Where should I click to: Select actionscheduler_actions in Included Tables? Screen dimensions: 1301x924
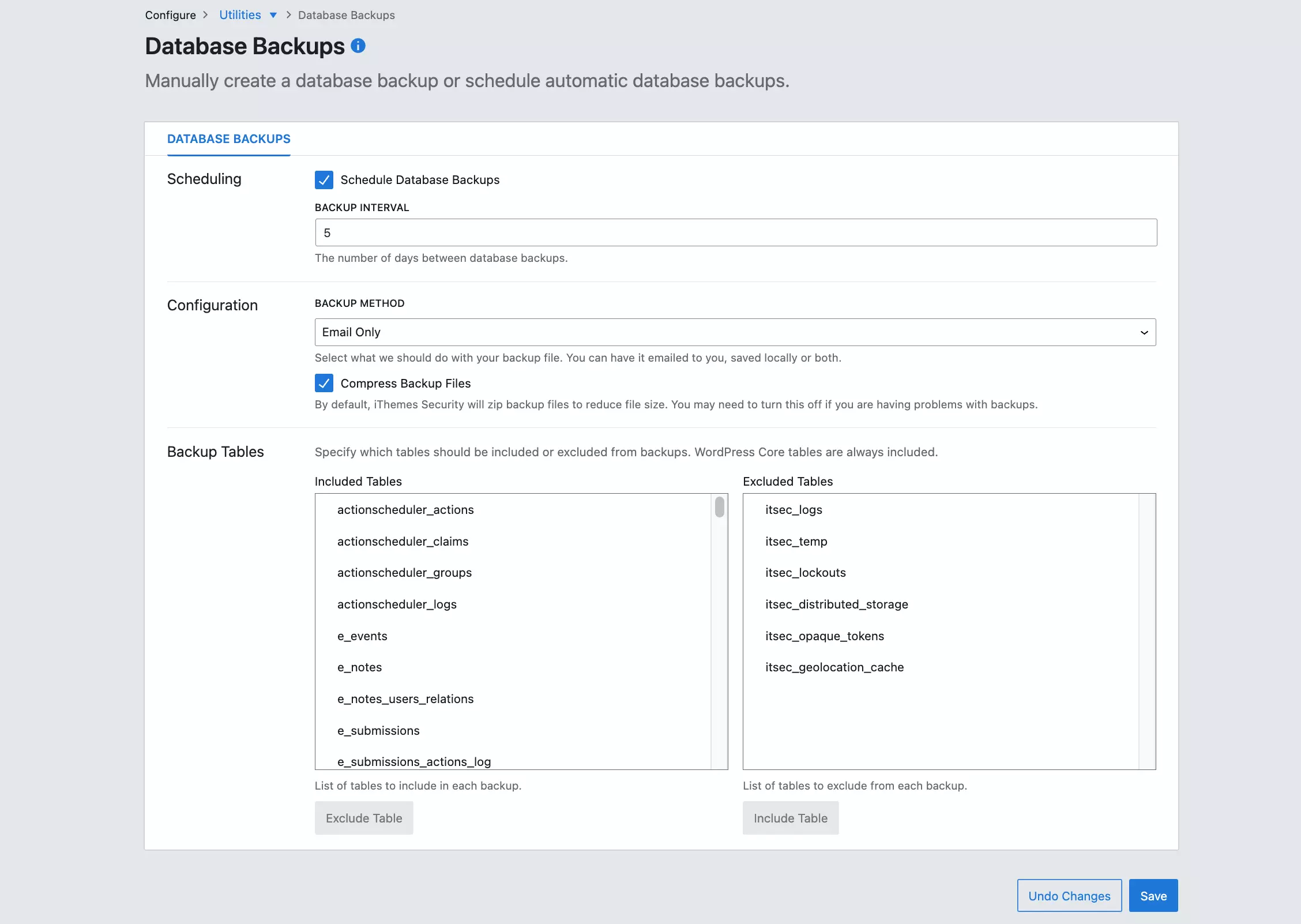tap(405, 510)
